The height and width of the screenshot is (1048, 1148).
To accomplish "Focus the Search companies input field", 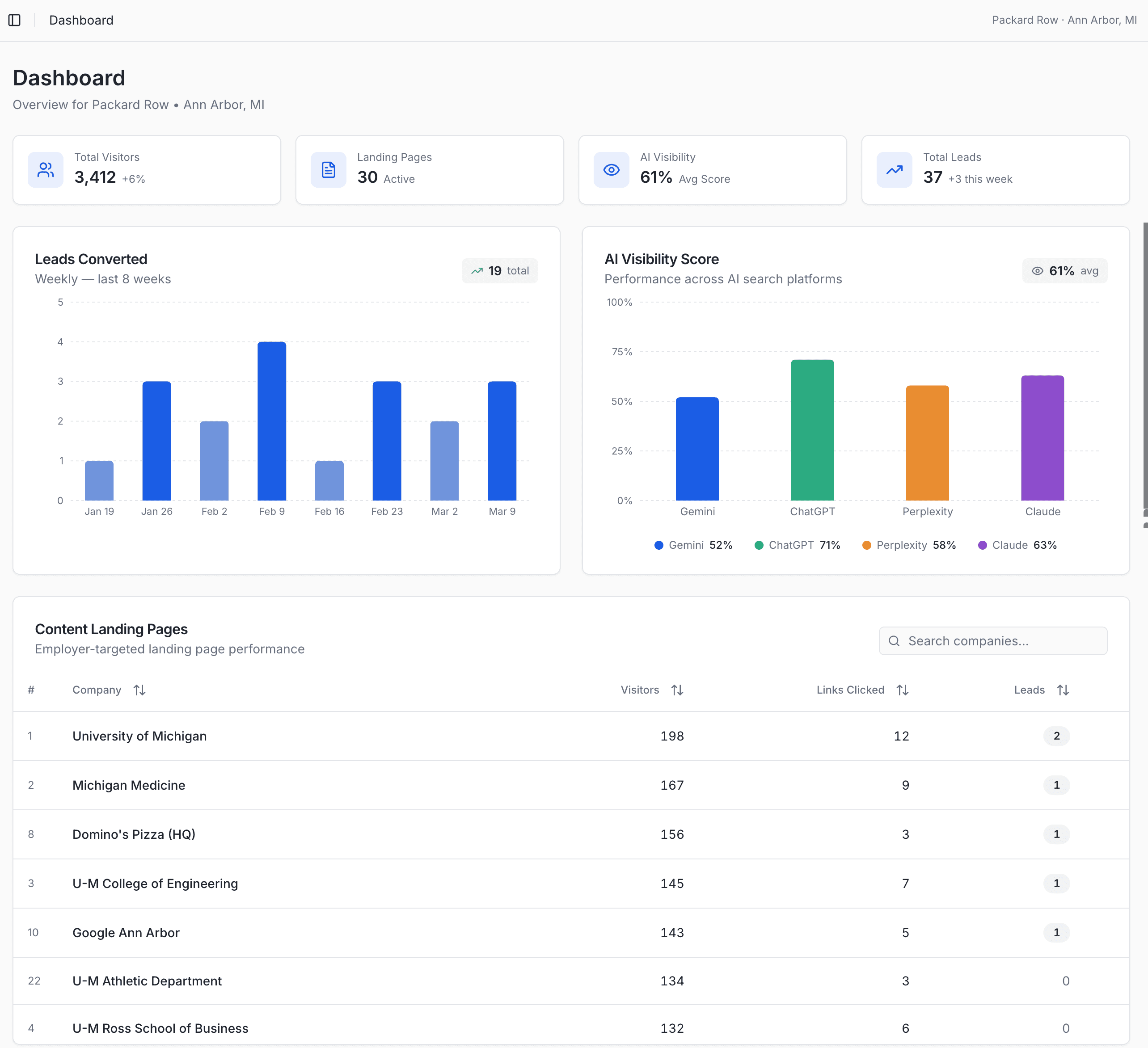I will tap(993, 641).
